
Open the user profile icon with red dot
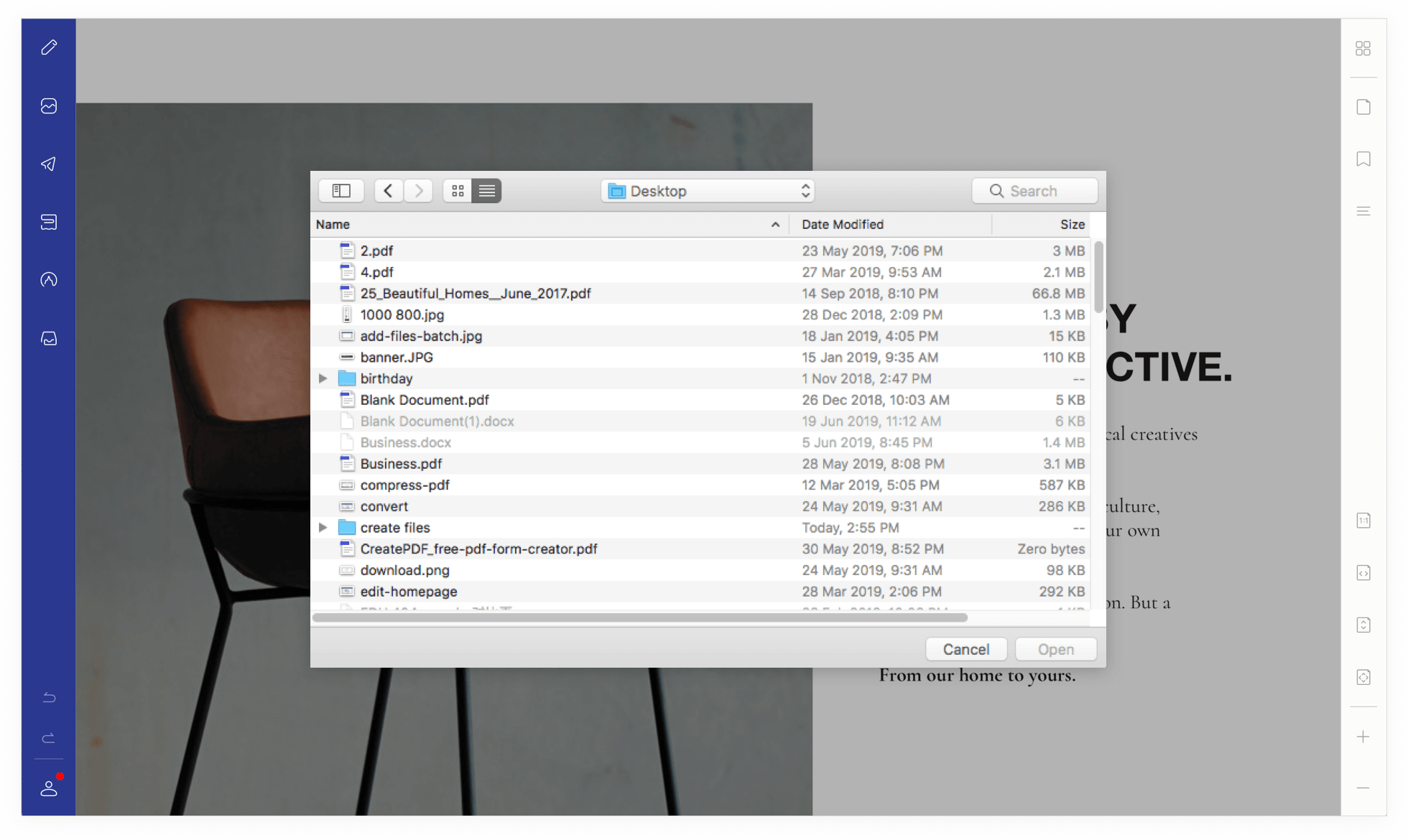49,788
